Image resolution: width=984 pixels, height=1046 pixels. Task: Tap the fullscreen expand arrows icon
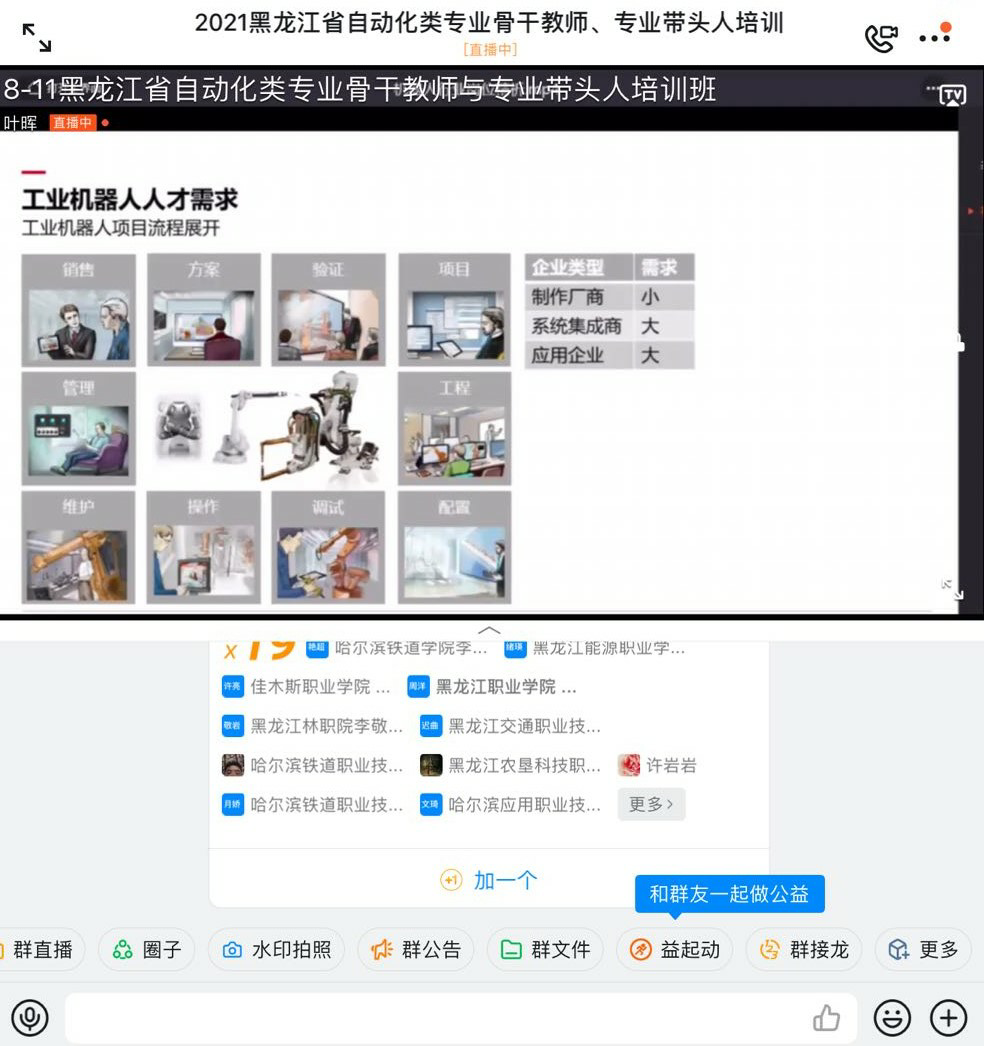tap(37, 38)
